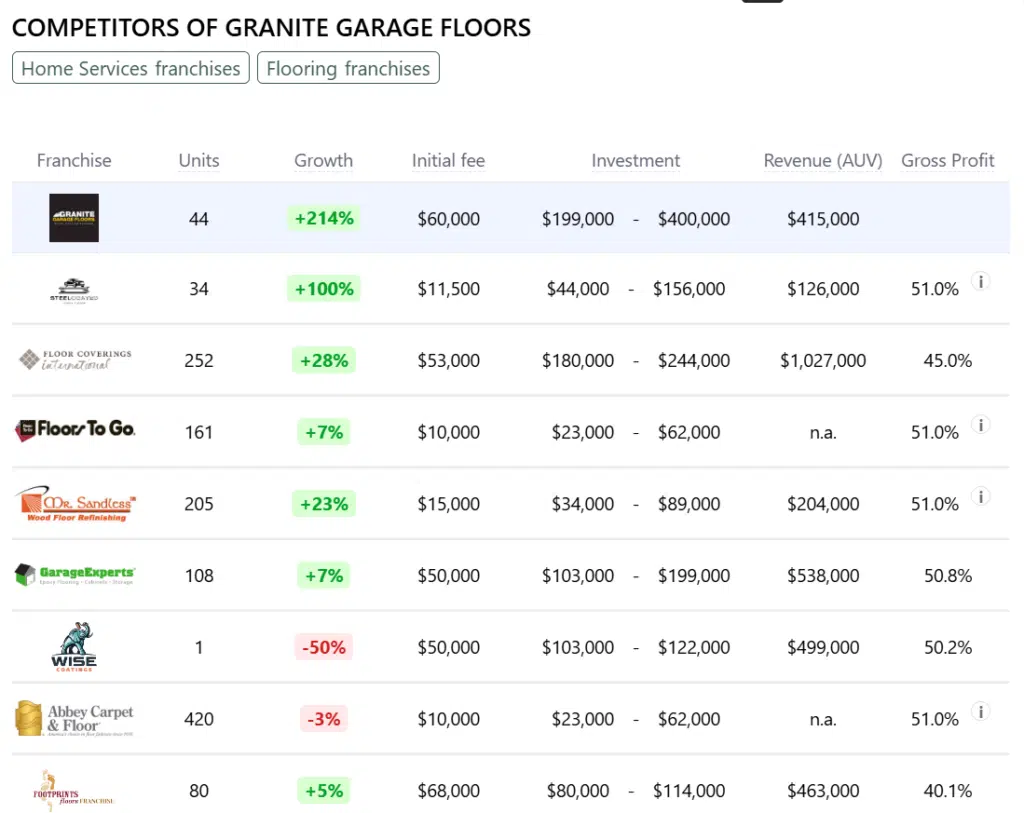Click the 108 units cell
Viewport: 1024px width, 813px height.
tap(199, 576)
